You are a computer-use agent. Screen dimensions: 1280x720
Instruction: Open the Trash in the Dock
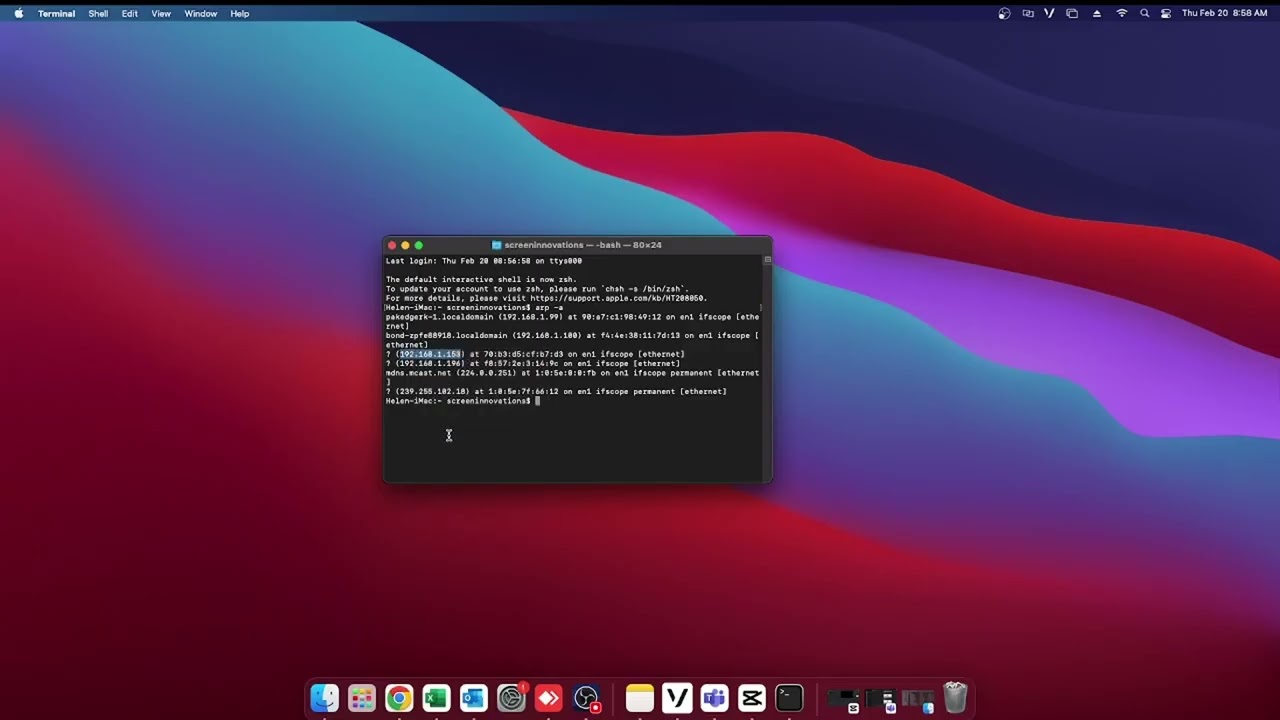955,697
